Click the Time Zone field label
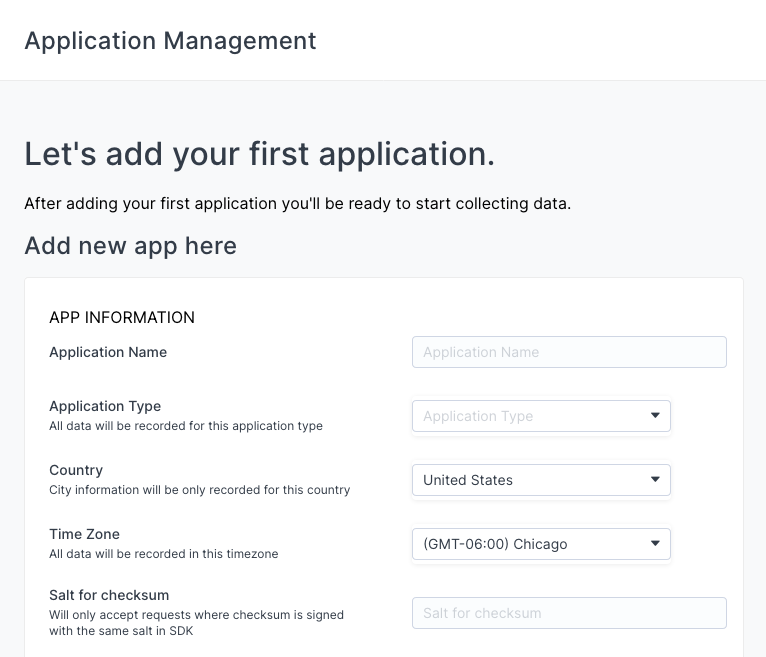This screenshot has height=657, width=766. [x=84, y=534]
